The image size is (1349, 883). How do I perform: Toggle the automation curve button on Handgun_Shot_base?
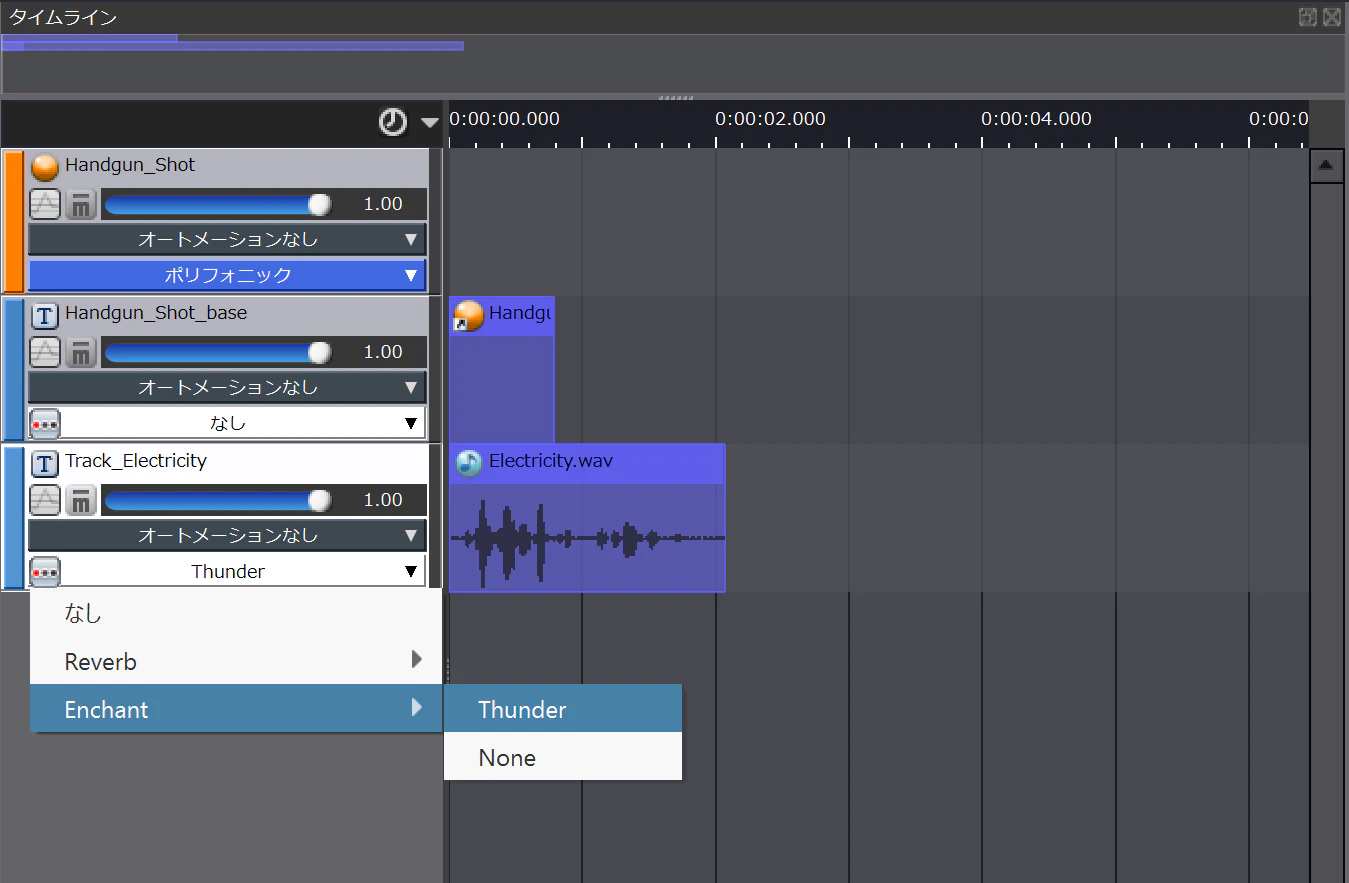click(x=45, y=352)
